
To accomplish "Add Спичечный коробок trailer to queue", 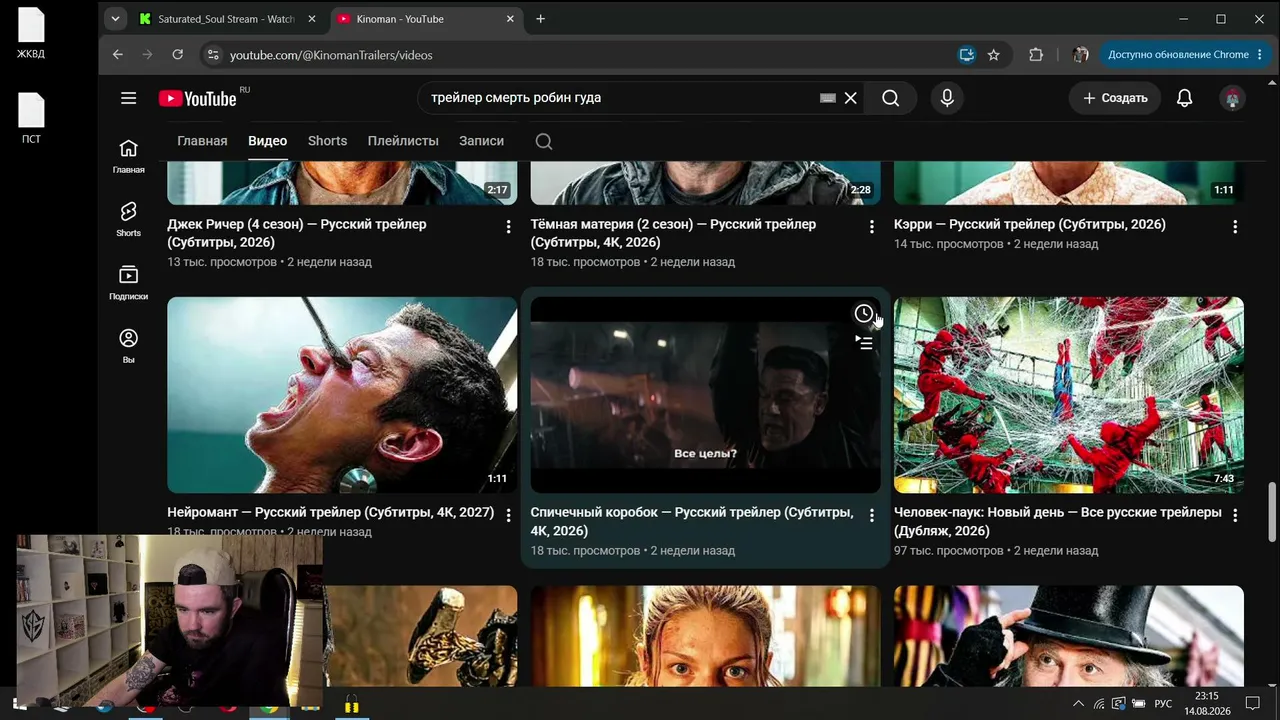I will 864,343.
